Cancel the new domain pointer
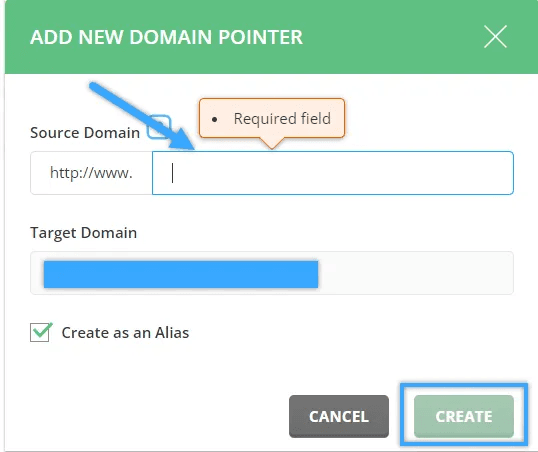 point(339,416)
